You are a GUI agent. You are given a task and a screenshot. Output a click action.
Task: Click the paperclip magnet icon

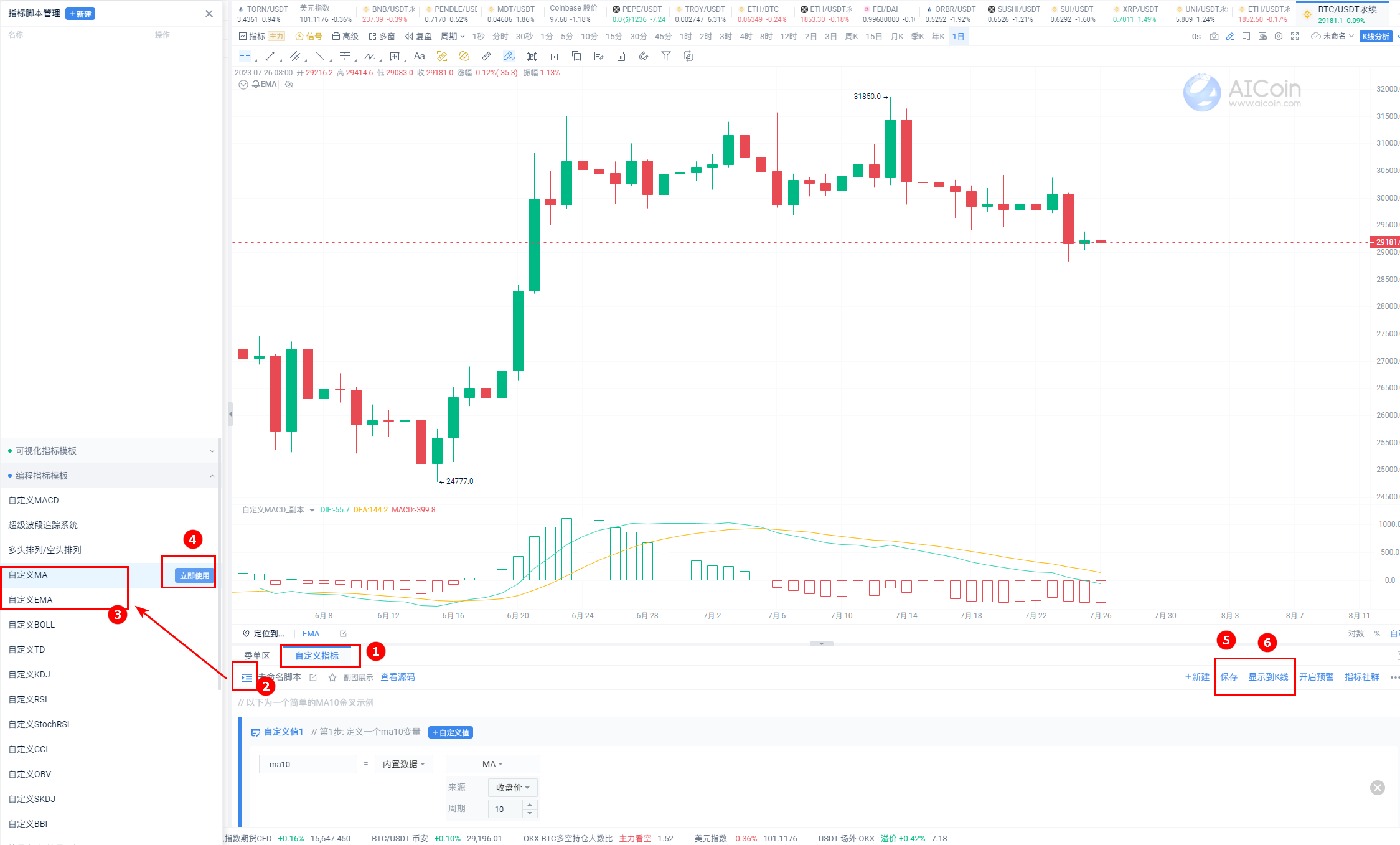pos(644,56)
